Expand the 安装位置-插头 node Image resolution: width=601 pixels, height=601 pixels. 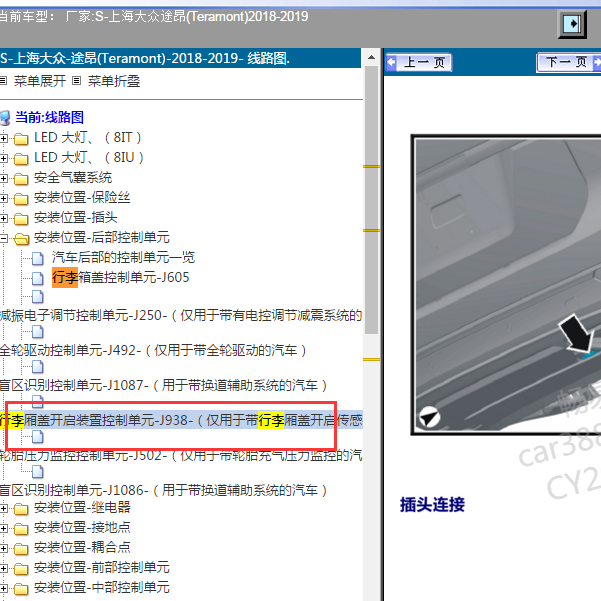coord(3,218)
